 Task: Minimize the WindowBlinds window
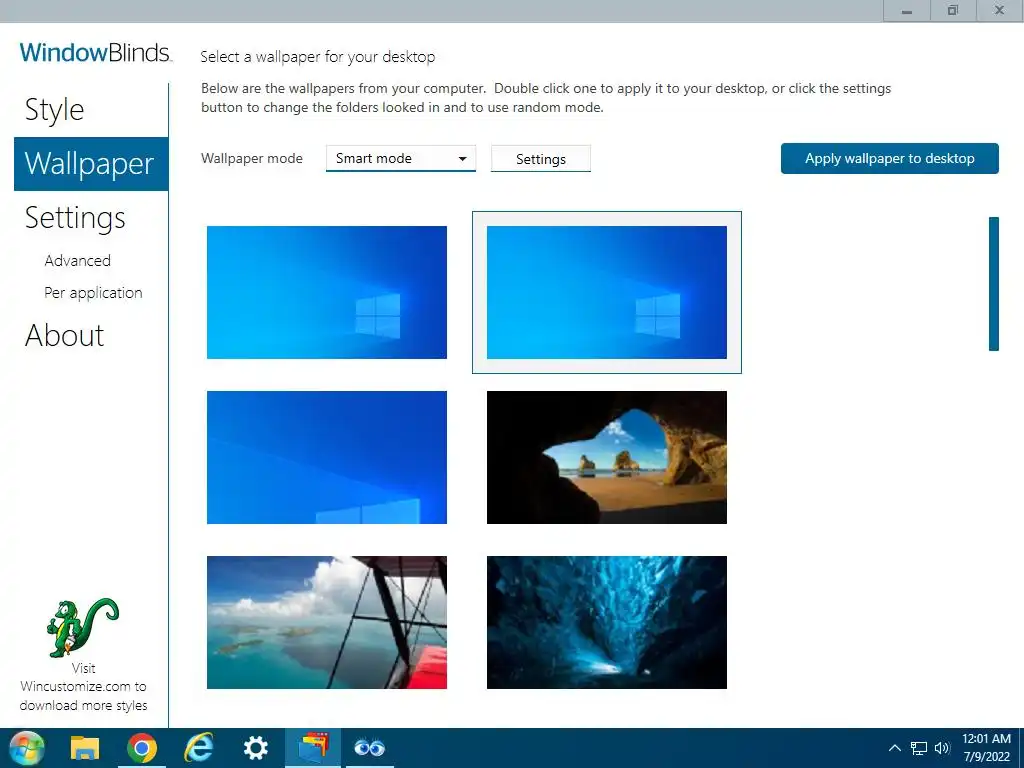[x=906, y=11]
